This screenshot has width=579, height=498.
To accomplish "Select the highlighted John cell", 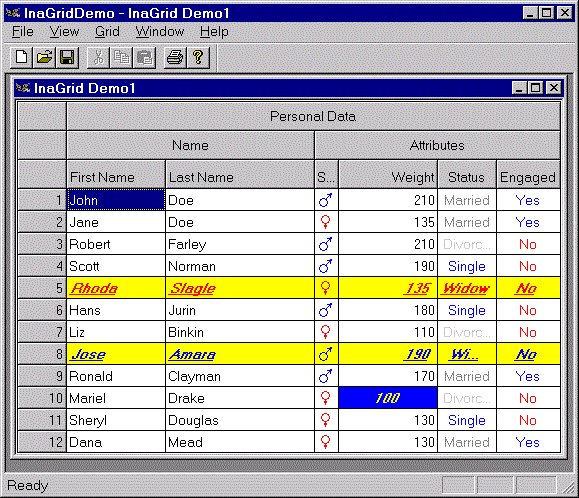I will (116, 200).
